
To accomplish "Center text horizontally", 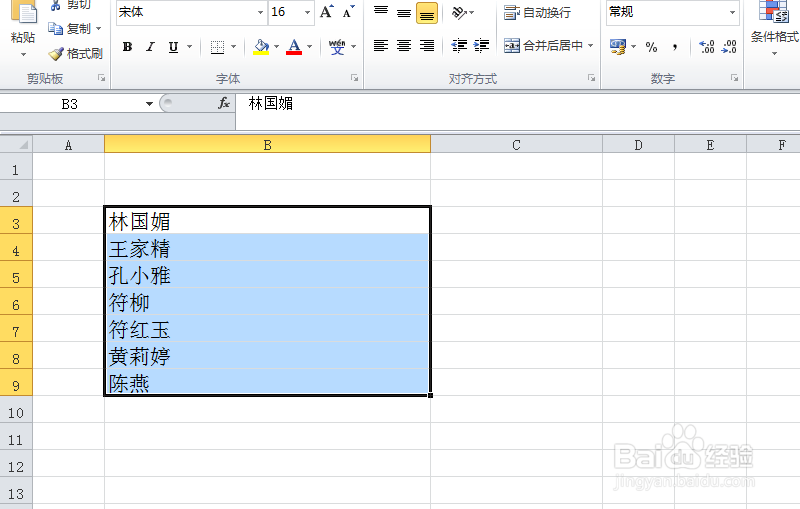I will click(404, 46).
